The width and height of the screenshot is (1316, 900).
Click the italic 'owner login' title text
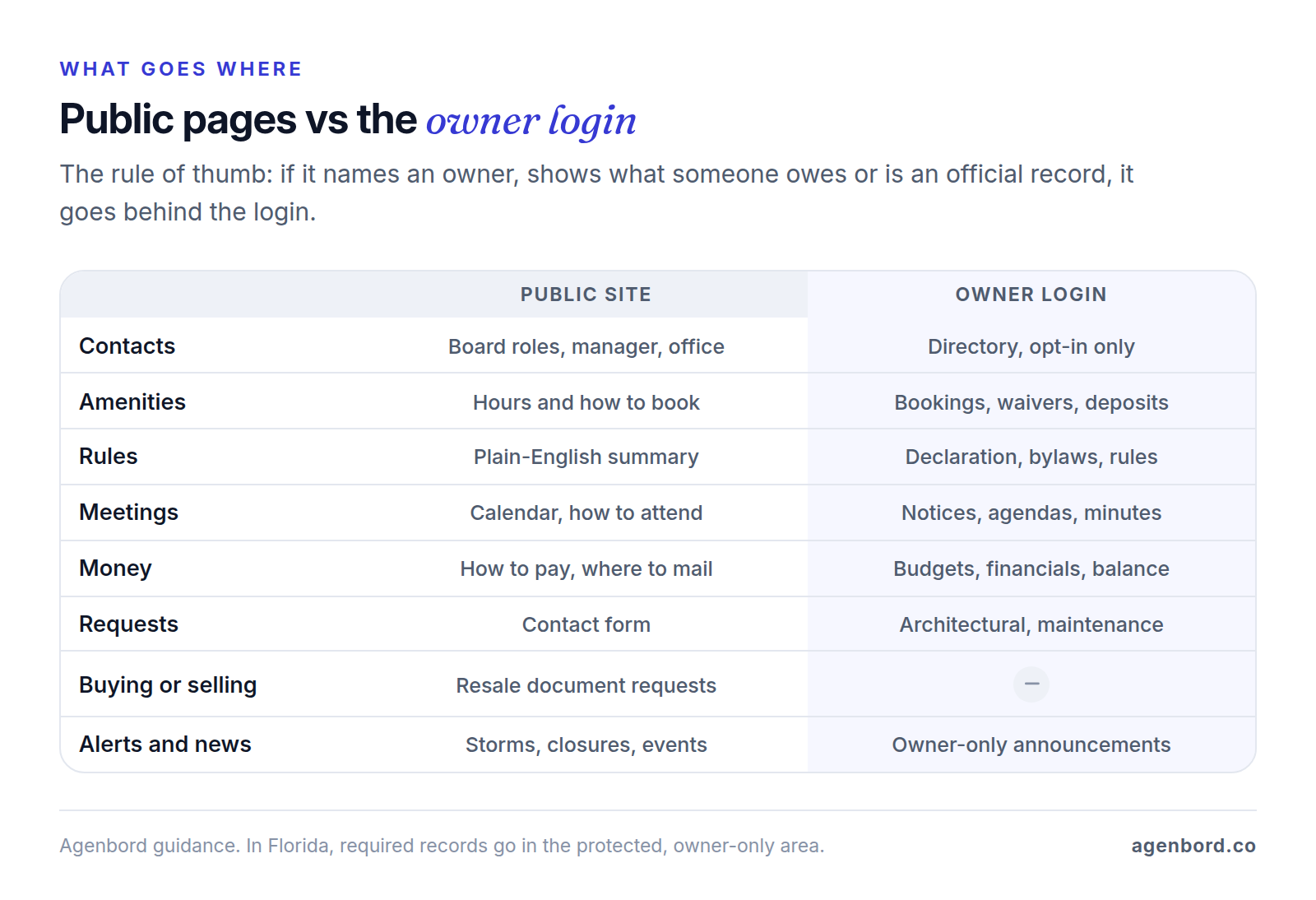531,121
